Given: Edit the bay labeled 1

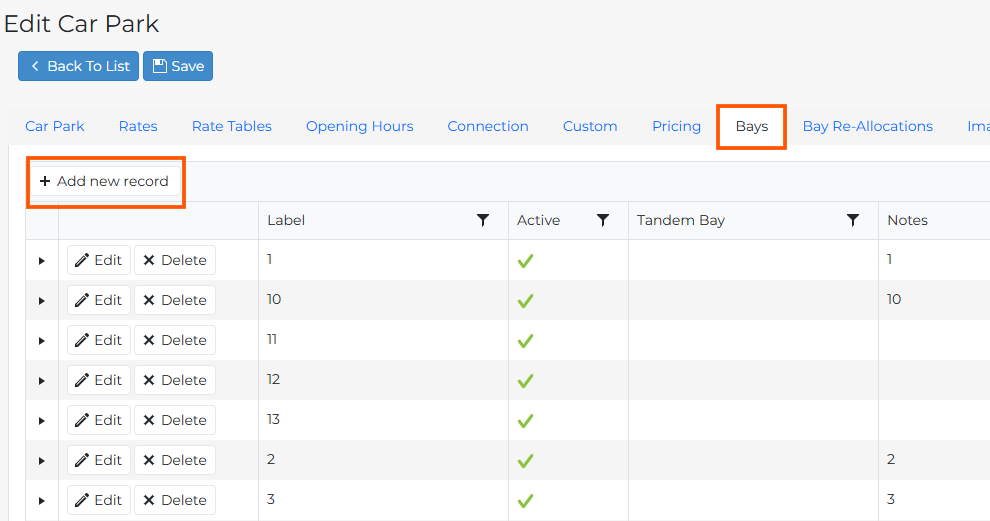Looking at the screenshot, I should point(99,260).
